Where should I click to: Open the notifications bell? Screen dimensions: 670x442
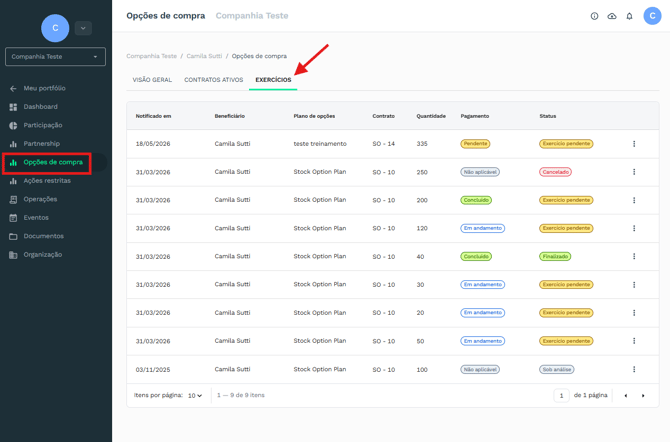629,16
